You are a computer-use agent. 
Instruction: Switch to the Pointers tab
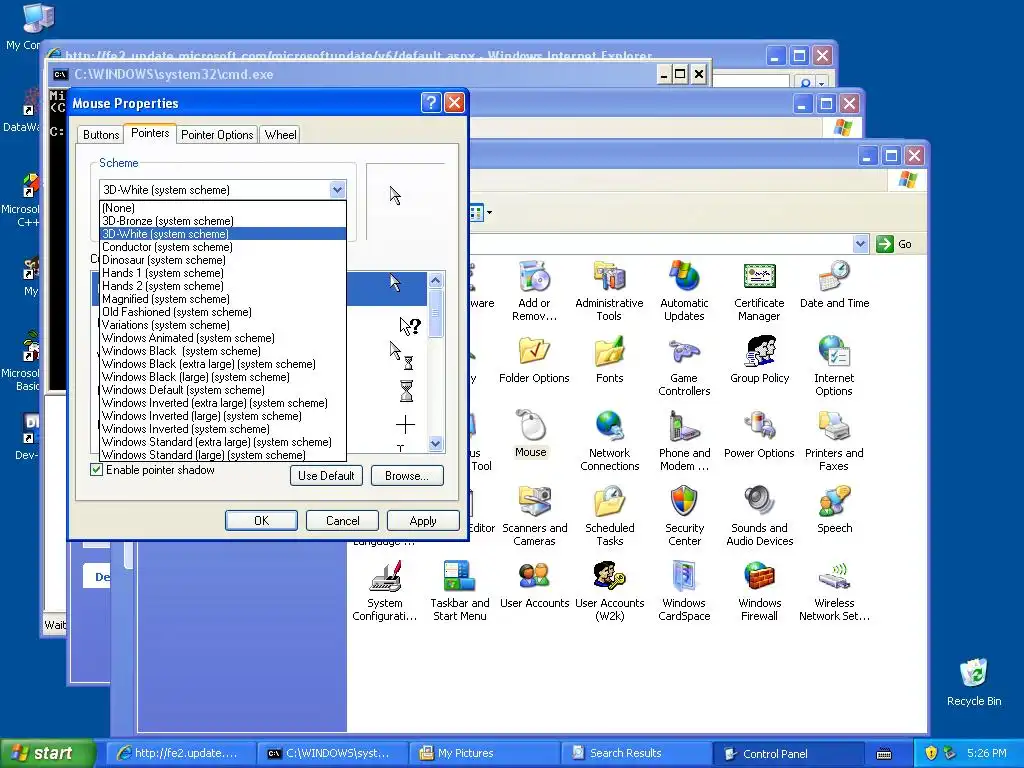[x=150, y=133]
